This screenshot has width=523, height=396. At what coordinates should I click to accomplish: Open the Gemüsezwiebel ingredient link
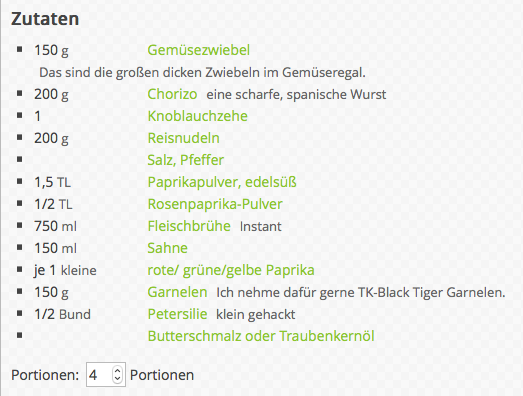pyautogui.click(x=198, y=50)
